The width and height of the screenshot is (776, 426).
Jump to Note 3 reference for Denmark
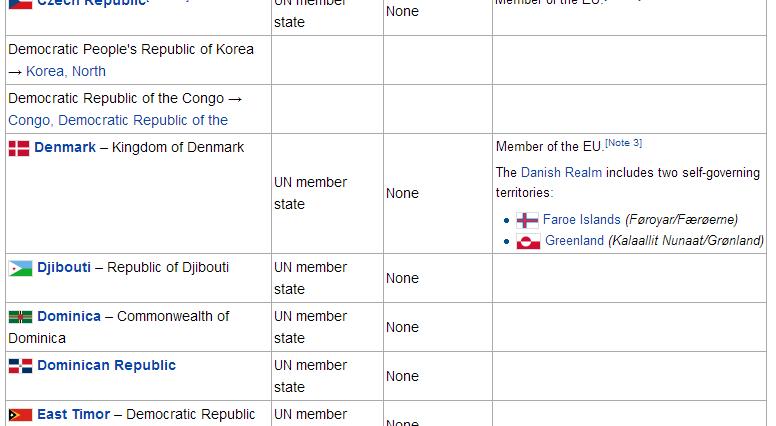click(623, 143)
